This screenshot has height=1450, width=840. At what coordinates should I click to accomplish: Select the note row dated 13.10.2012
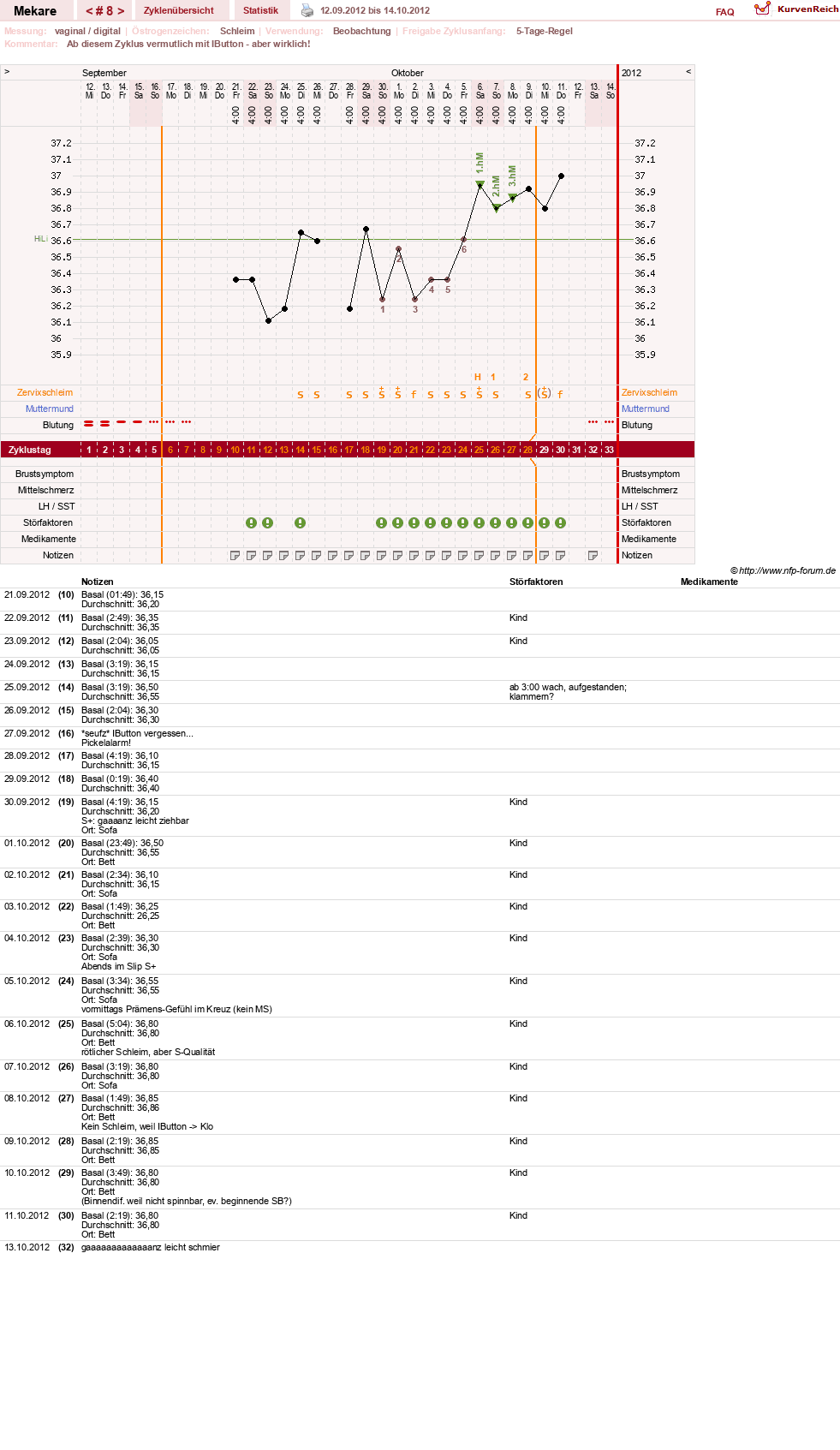click(420, 1247)
